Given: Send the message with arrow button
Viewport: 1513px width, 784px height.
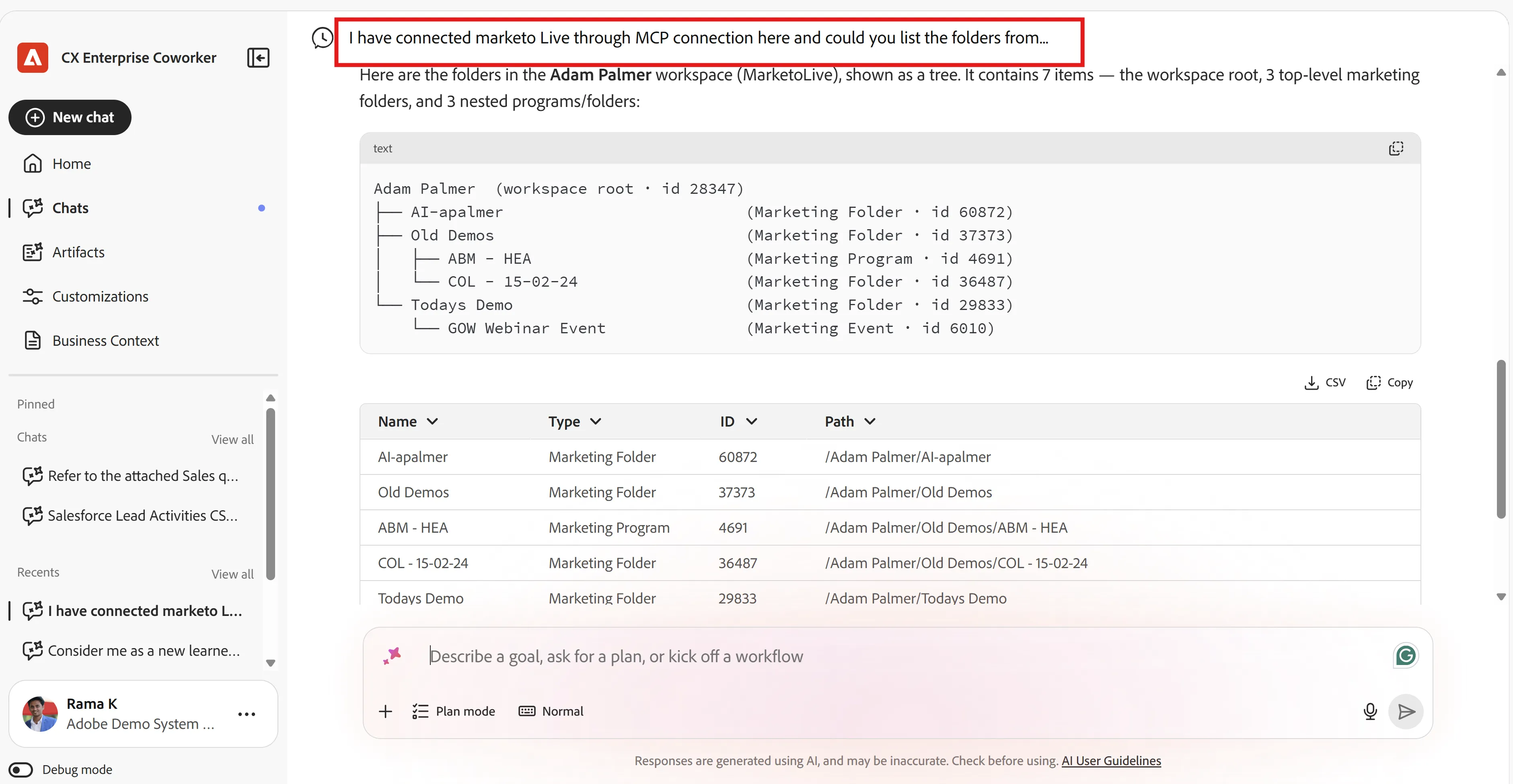Looking at the screenshot, I should point(1406,712).
